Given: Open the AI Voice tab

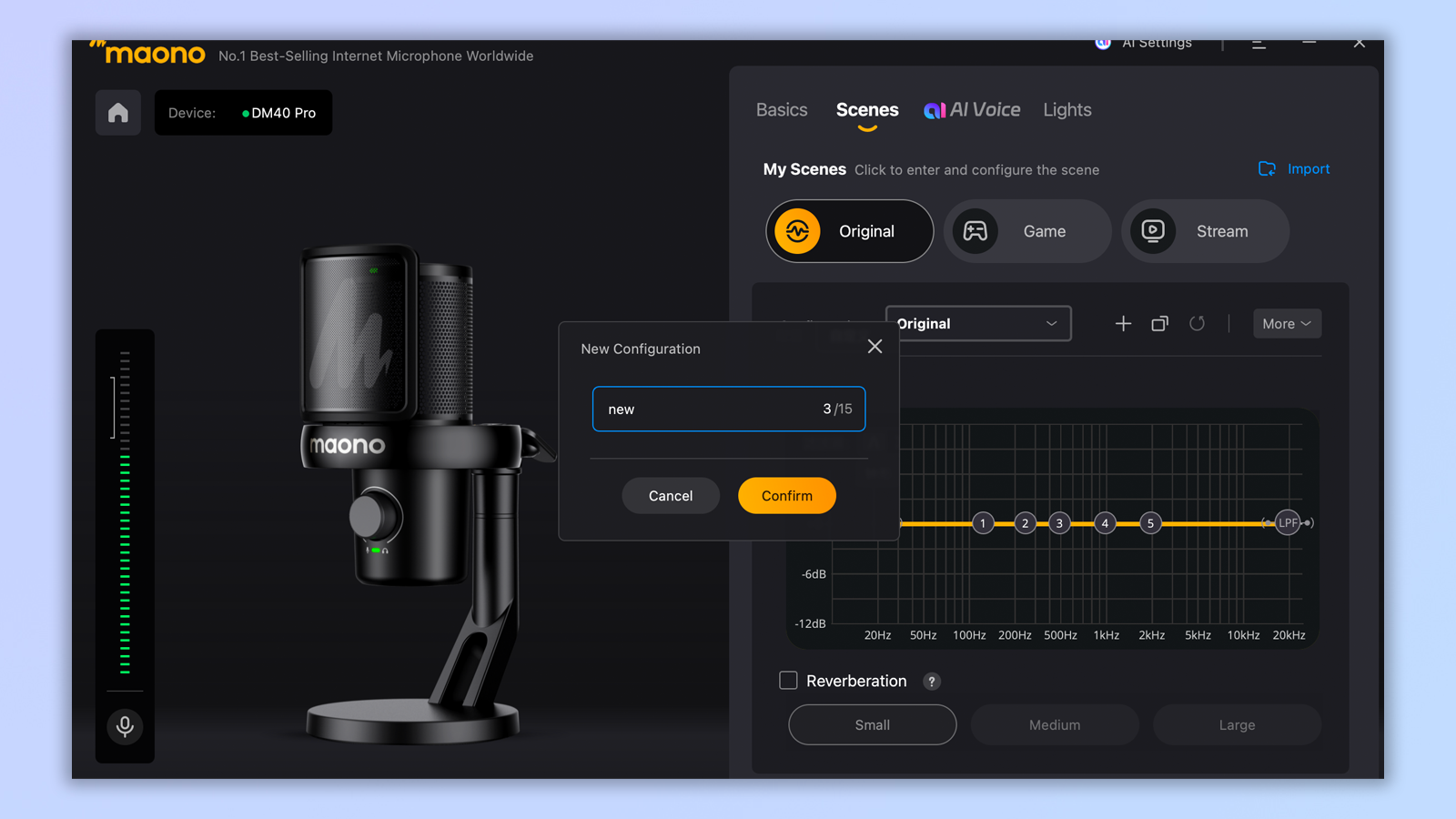Looking at the screenshot, I should (x=972, y=109).
